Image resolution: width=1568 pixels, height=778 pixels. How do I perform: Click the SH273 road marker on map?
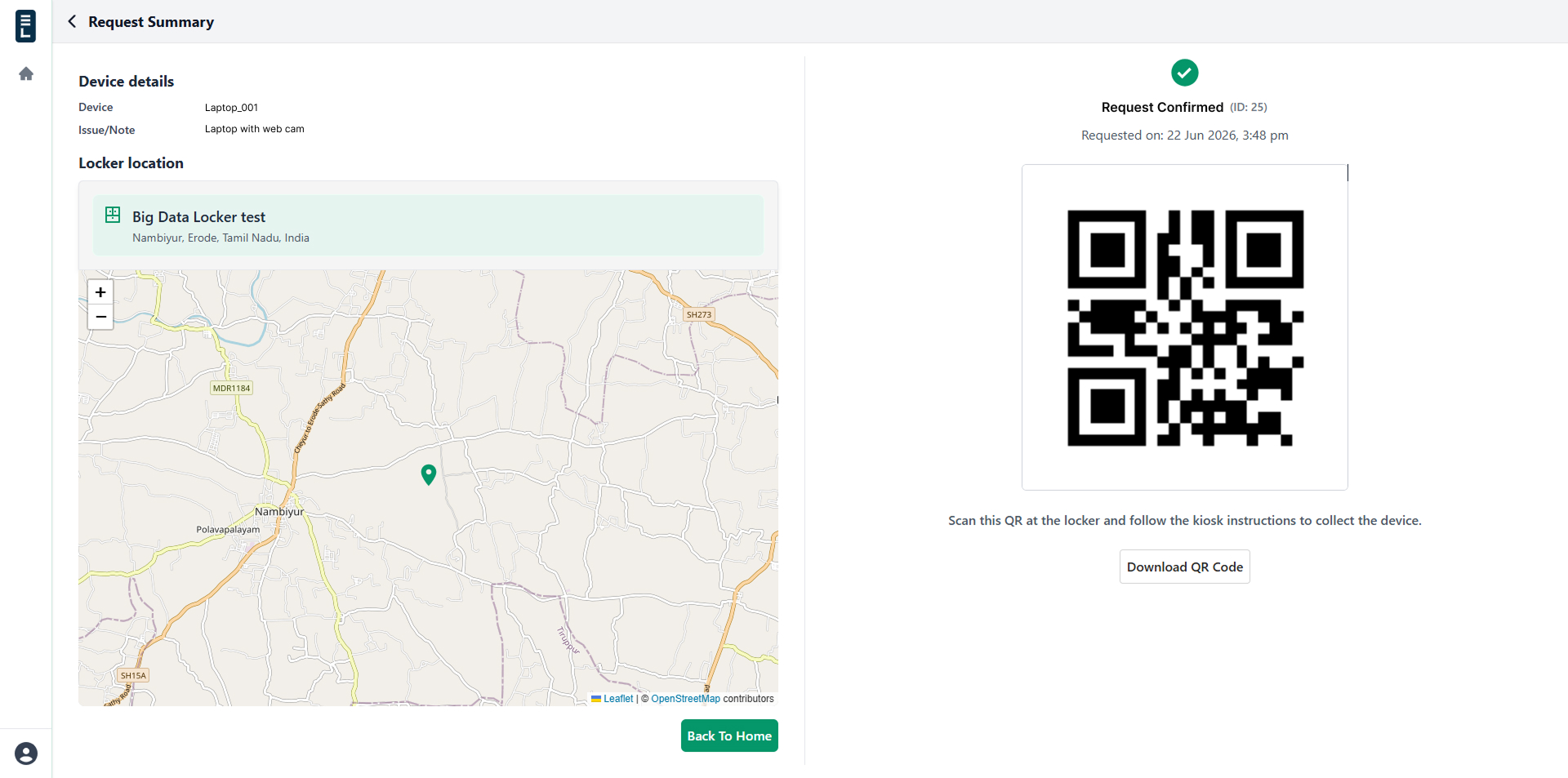tap(699, 314)
